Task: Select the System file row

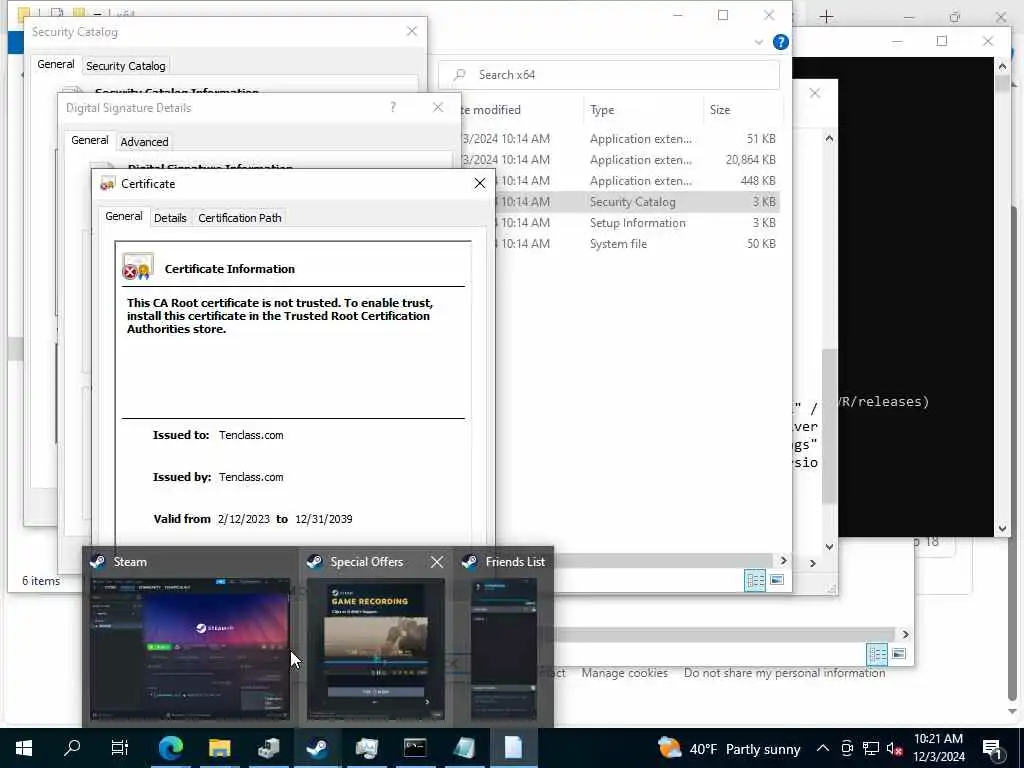Action: (637, 244)
